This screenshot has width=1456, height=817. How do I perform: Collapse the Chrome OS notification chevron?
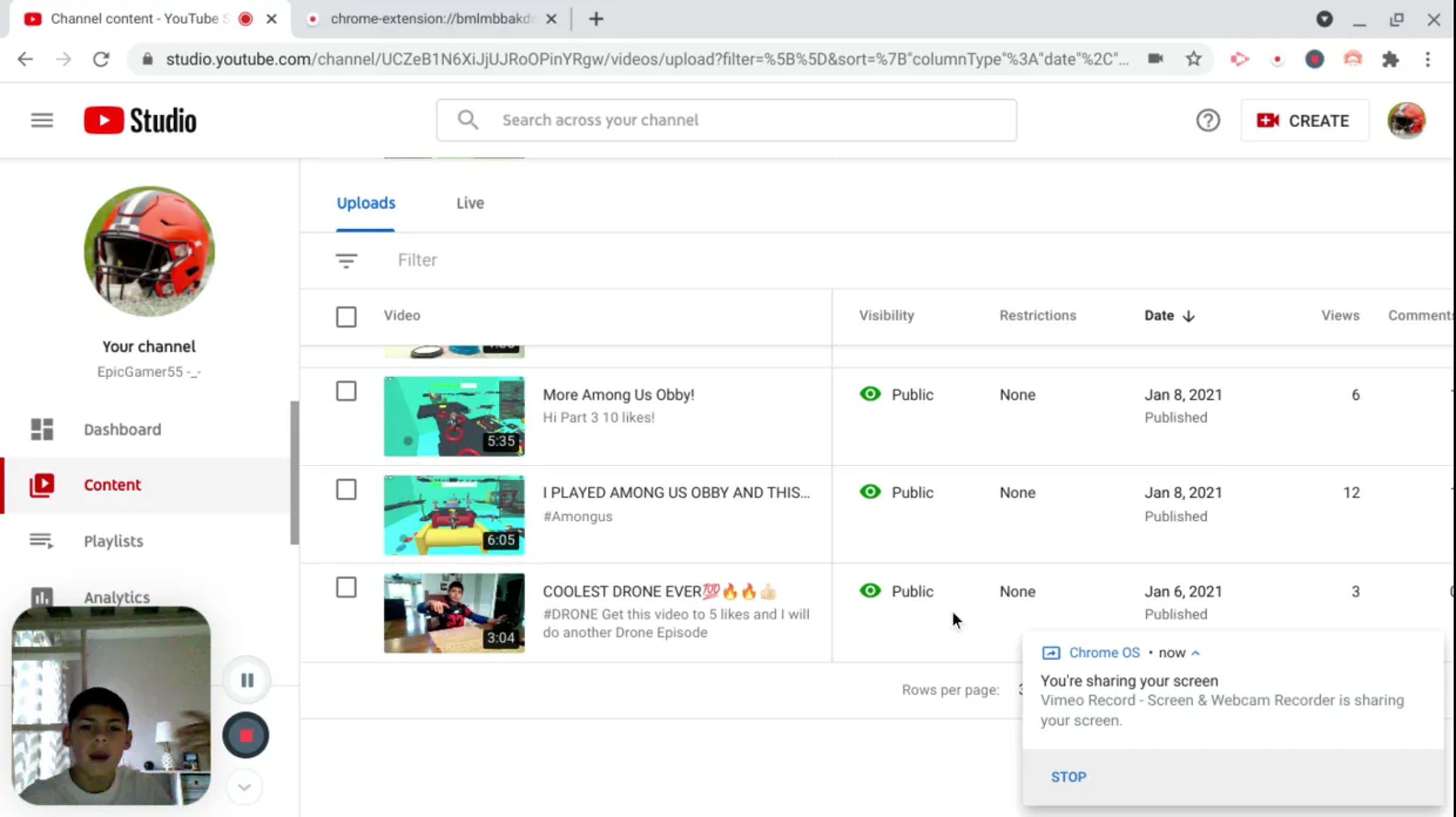(1195, 653)
